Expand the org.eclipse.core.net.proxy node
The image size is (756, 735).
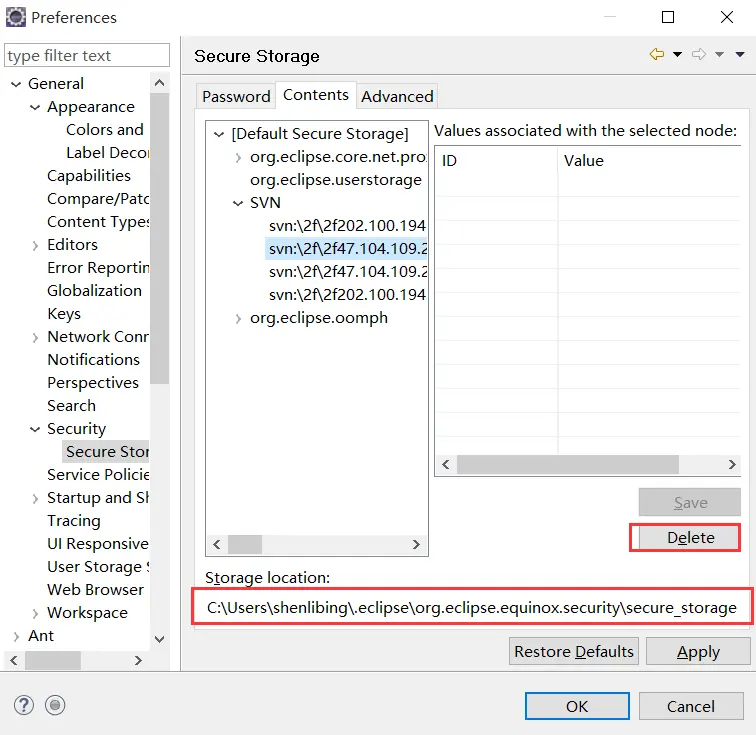pos(238,158)
